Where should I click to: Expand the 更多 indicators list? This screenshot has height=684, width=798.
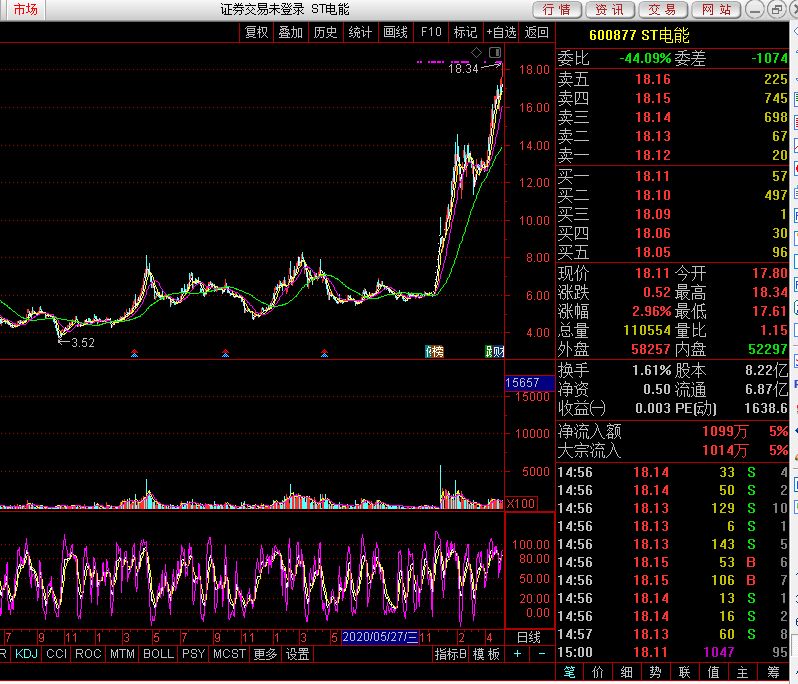tap(265, 654)
